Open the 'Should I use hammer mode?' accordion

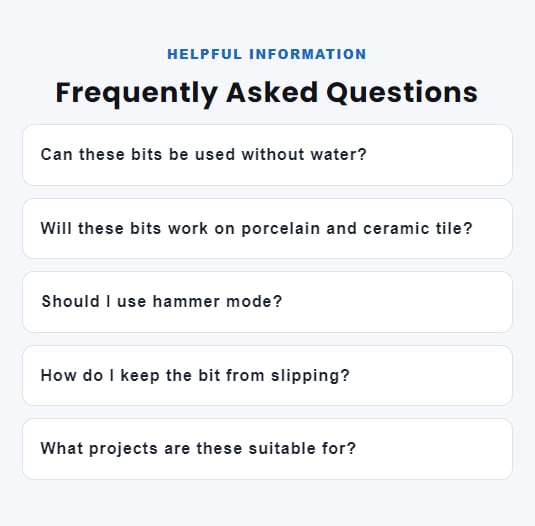click(267, 302)
